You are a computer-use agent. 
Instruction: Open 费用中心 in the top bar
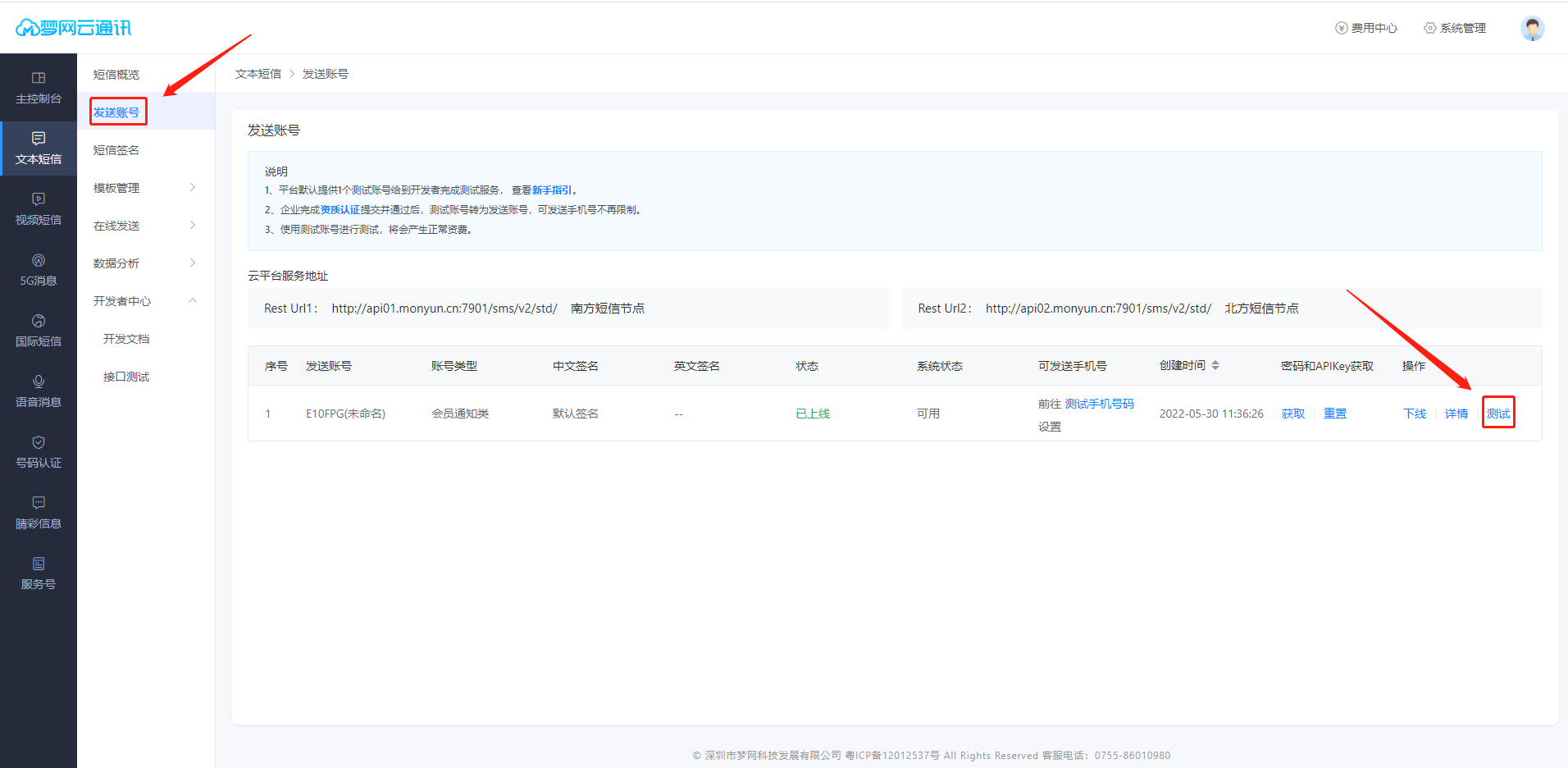pos(1366,28)
